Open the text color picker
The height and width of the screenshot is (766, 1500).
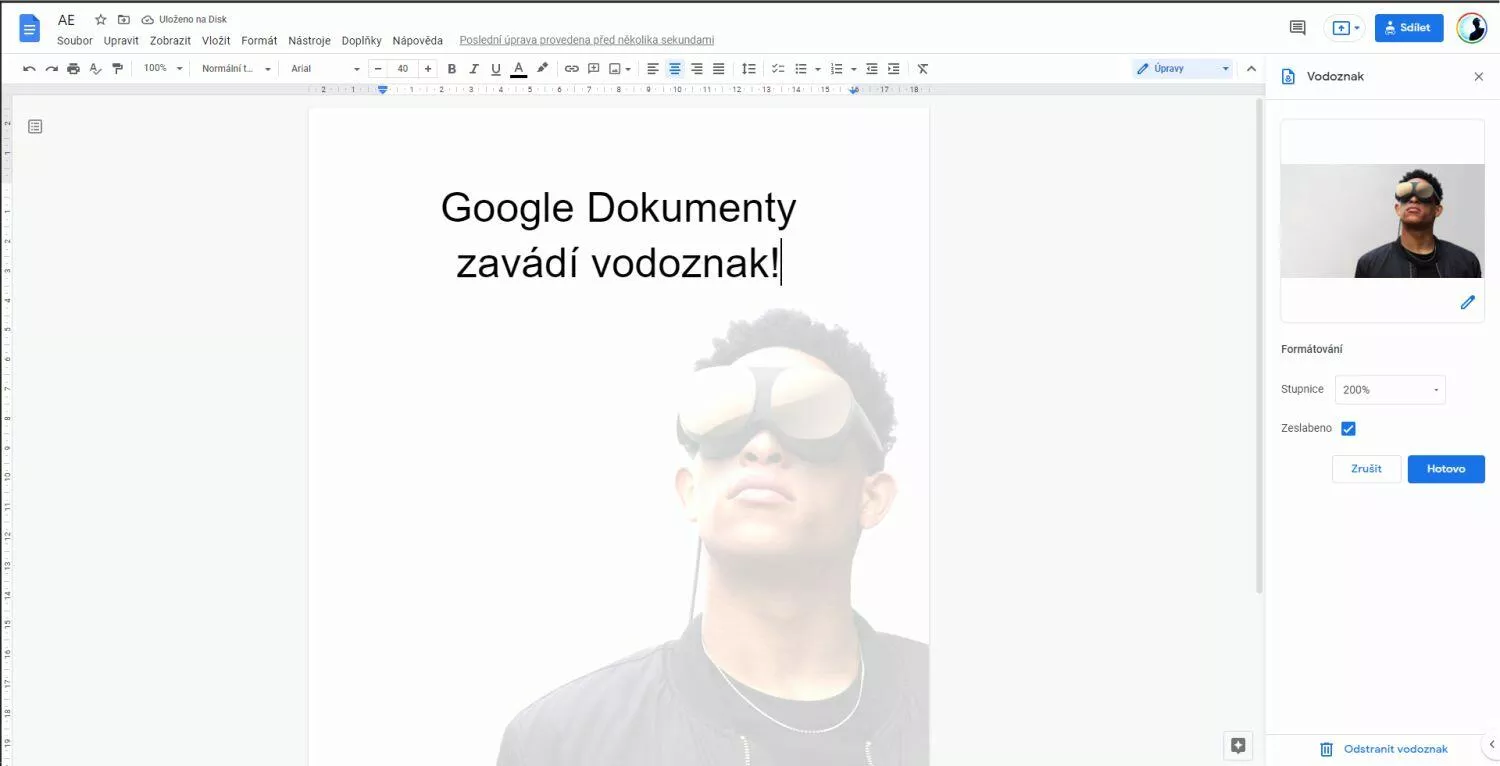click(x=518, y=69)
